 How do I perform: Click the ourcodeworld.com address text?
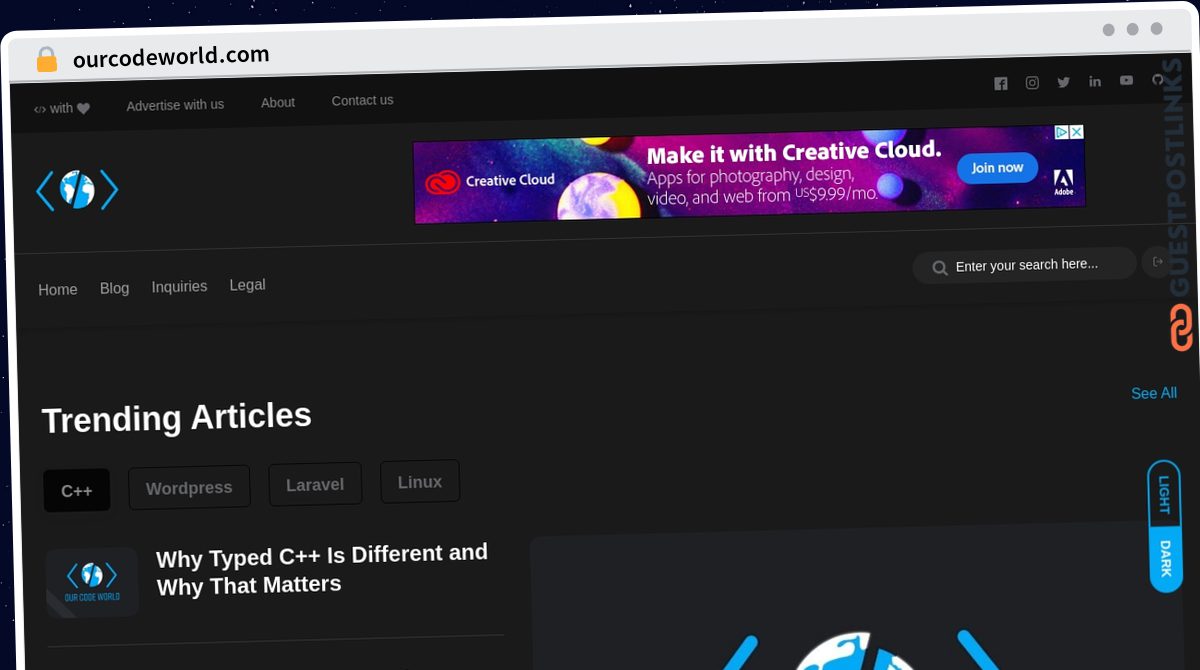pyautogui.click(x=171, y=56)
